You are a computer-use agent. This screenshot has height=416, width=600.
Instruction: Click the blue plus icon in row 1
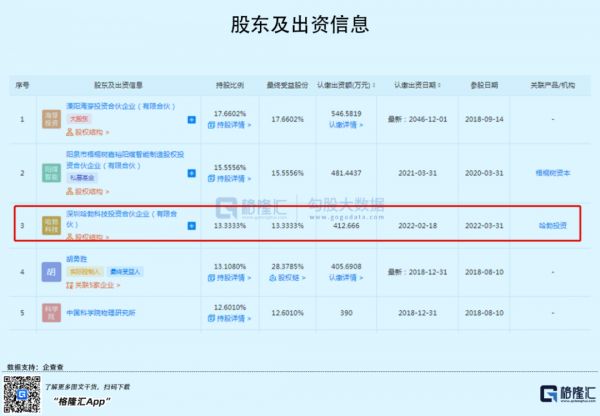coord(191,120)
